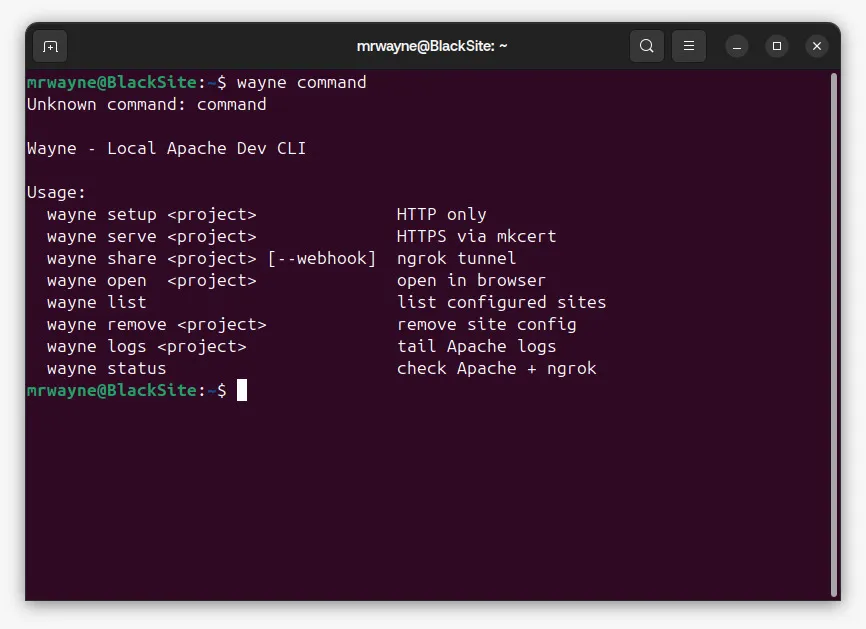Click the typed 'wayne command' text
The width and height of the screenshot is (866, 629).
click(302, 83)
